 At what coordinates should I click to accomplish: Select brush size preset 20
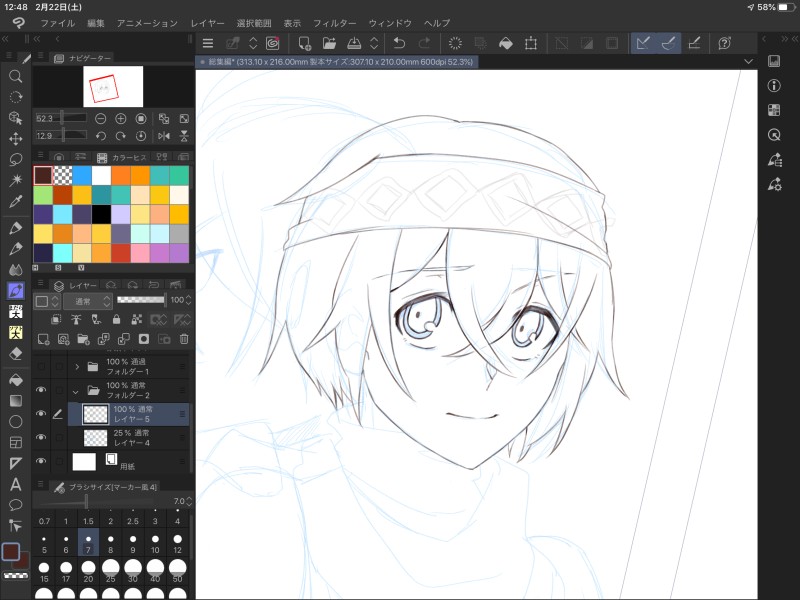[x=88, y=571]
